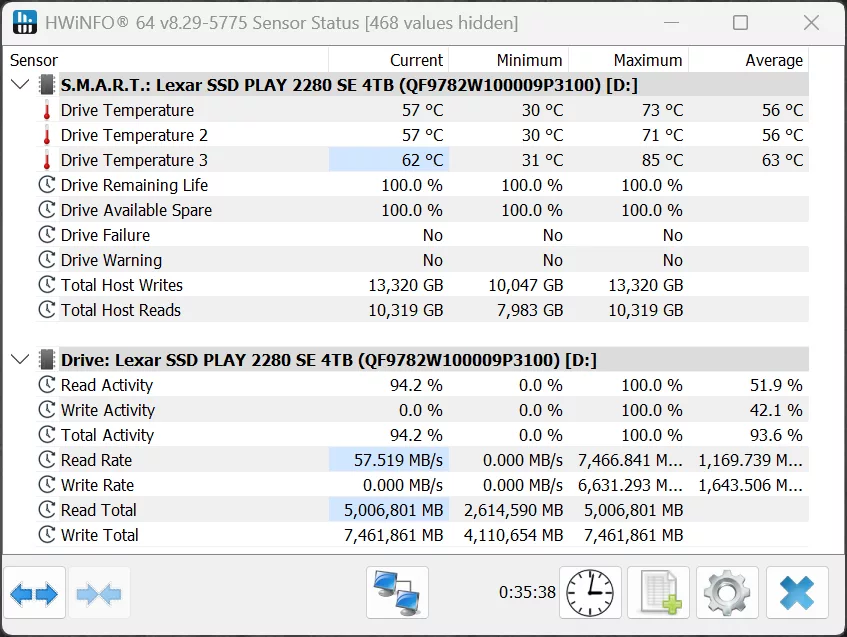The width and height of the screenshot is (847, 637).
Task: Select the Drive Warning label
Action: point(111,260)
